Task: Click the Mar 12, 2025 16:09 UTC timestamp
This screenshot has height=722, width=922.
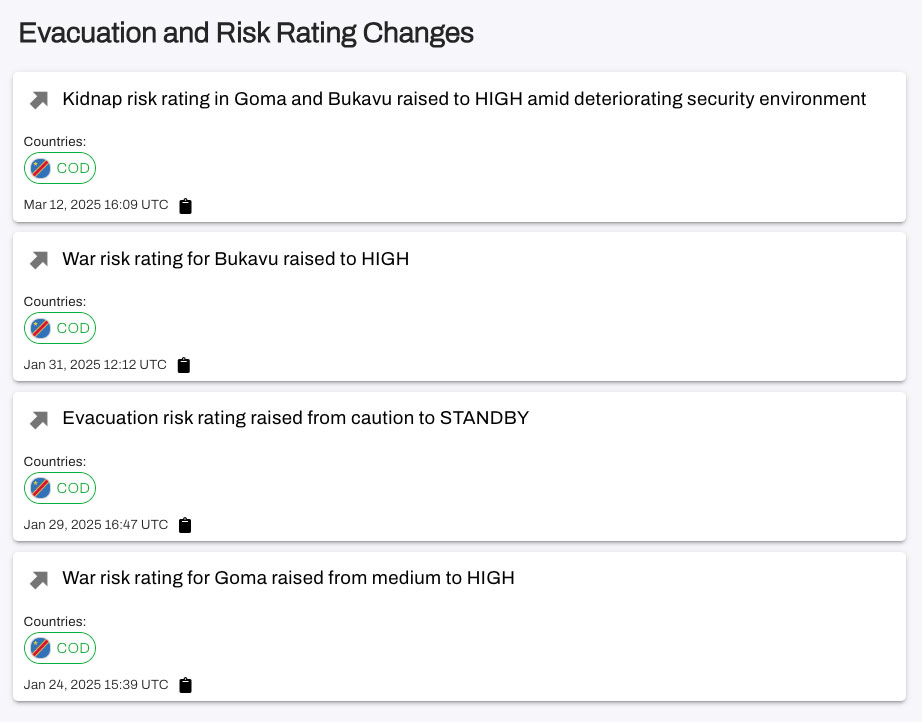Action: point(96,205)
